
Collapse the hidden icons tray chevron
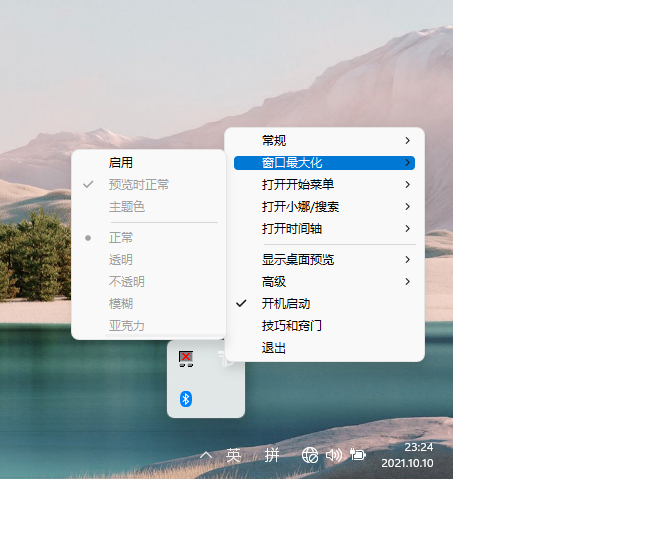point(206,455)
